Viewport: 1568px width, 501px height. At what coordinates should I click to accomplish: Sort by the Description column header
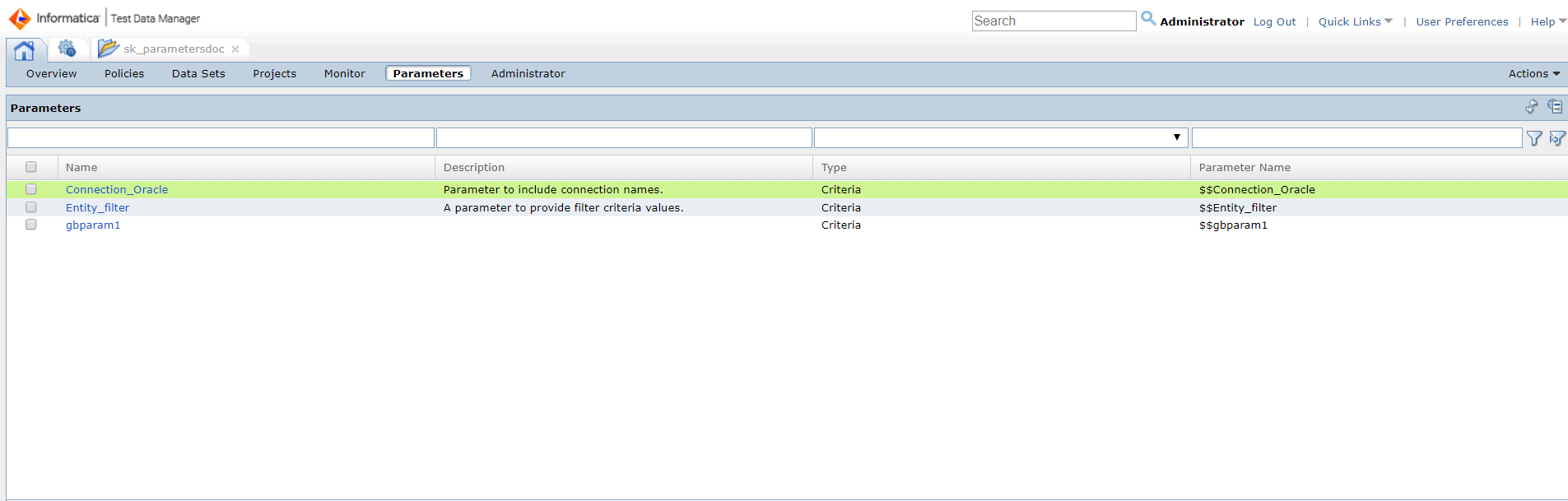click(474, 168)
